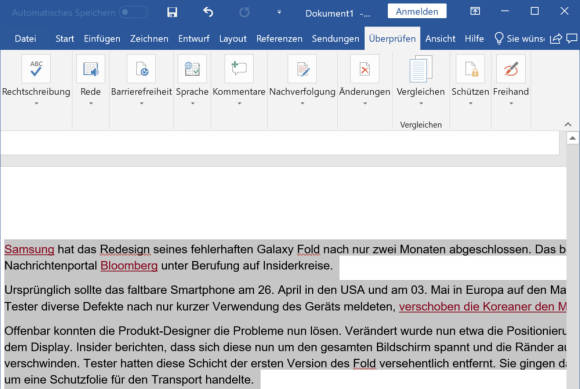580x389 pixels.
Task: Switch to the Entwurf tab
Action: click(x=193, y=38)
